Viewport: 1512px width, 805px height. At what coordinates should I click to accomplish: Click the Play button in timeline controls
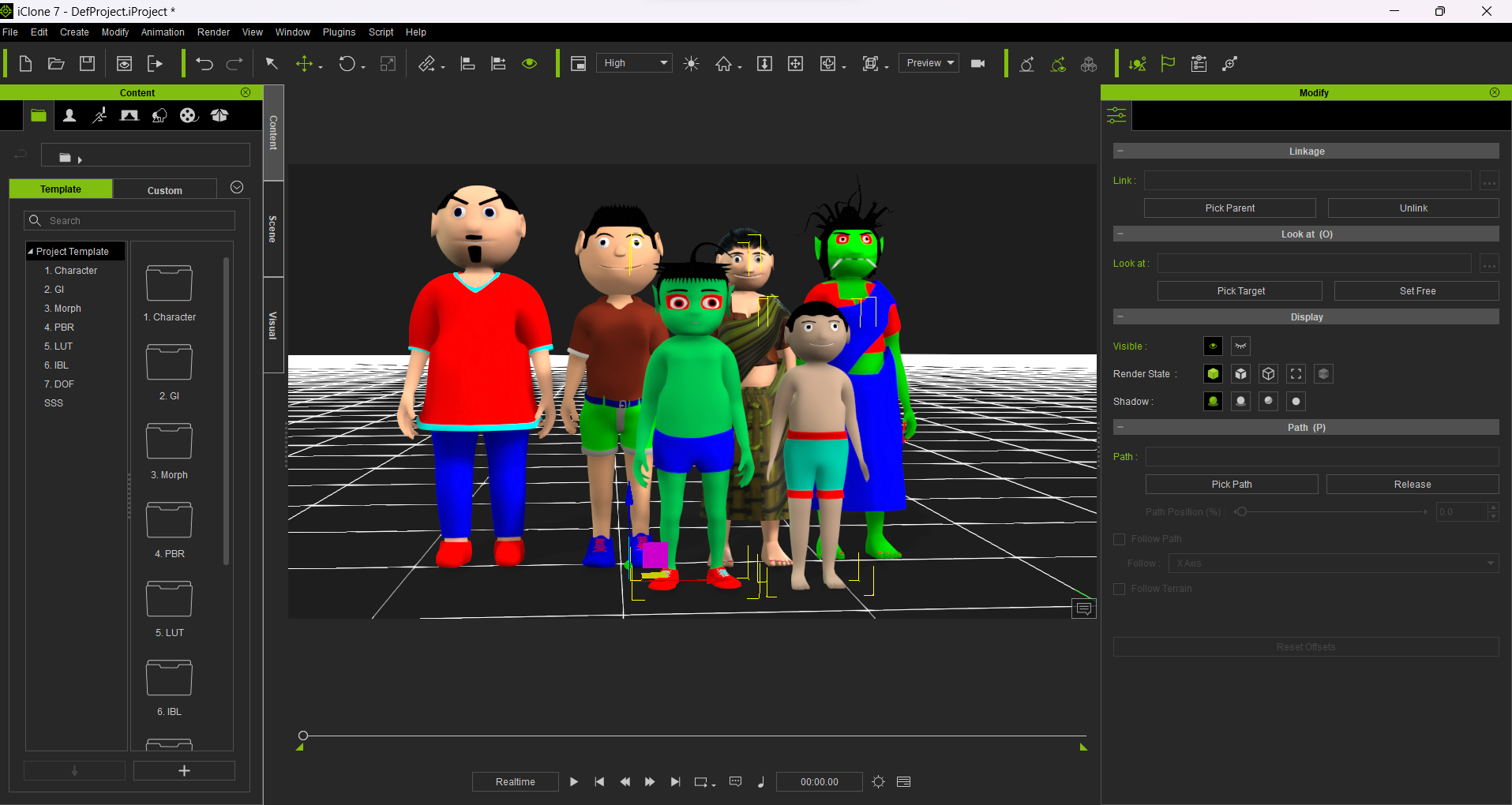[574, 782]
